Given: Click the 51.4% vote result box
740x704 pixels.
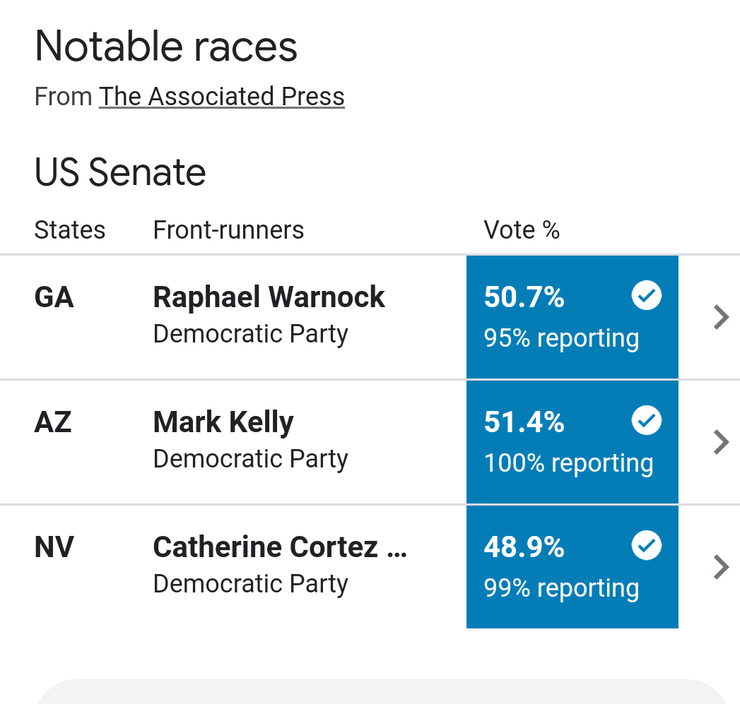Looking at the screenshot, I should click(x=572, y=442).
